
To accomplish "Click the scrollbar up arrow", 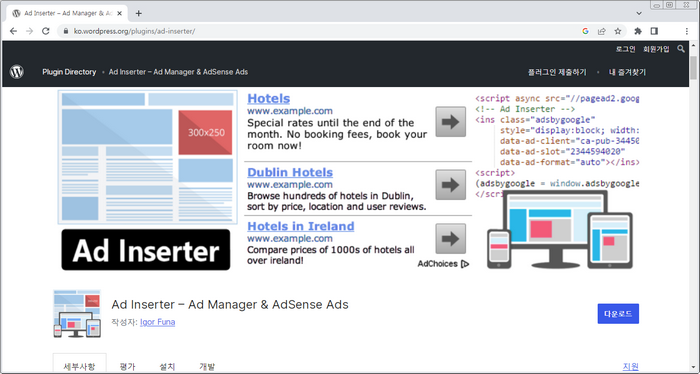I will coord(693,46).
